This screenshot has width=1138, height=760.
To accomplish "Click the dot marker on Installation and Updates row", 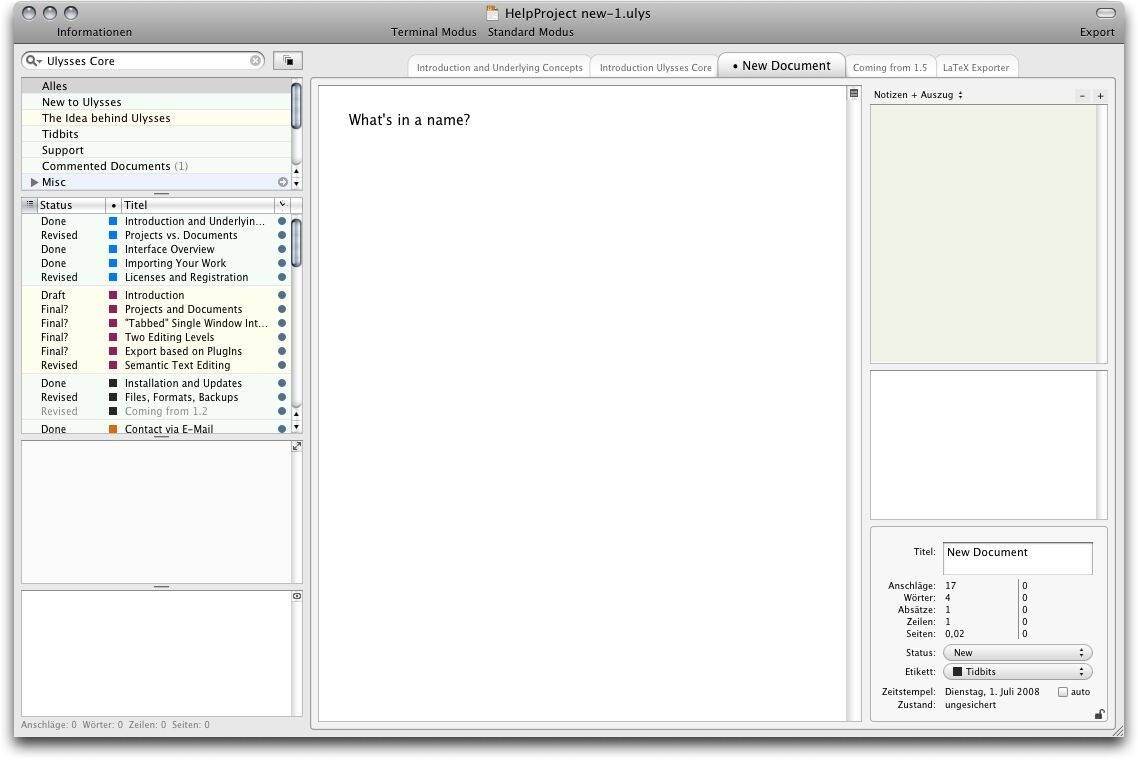I will pos(282,383).
